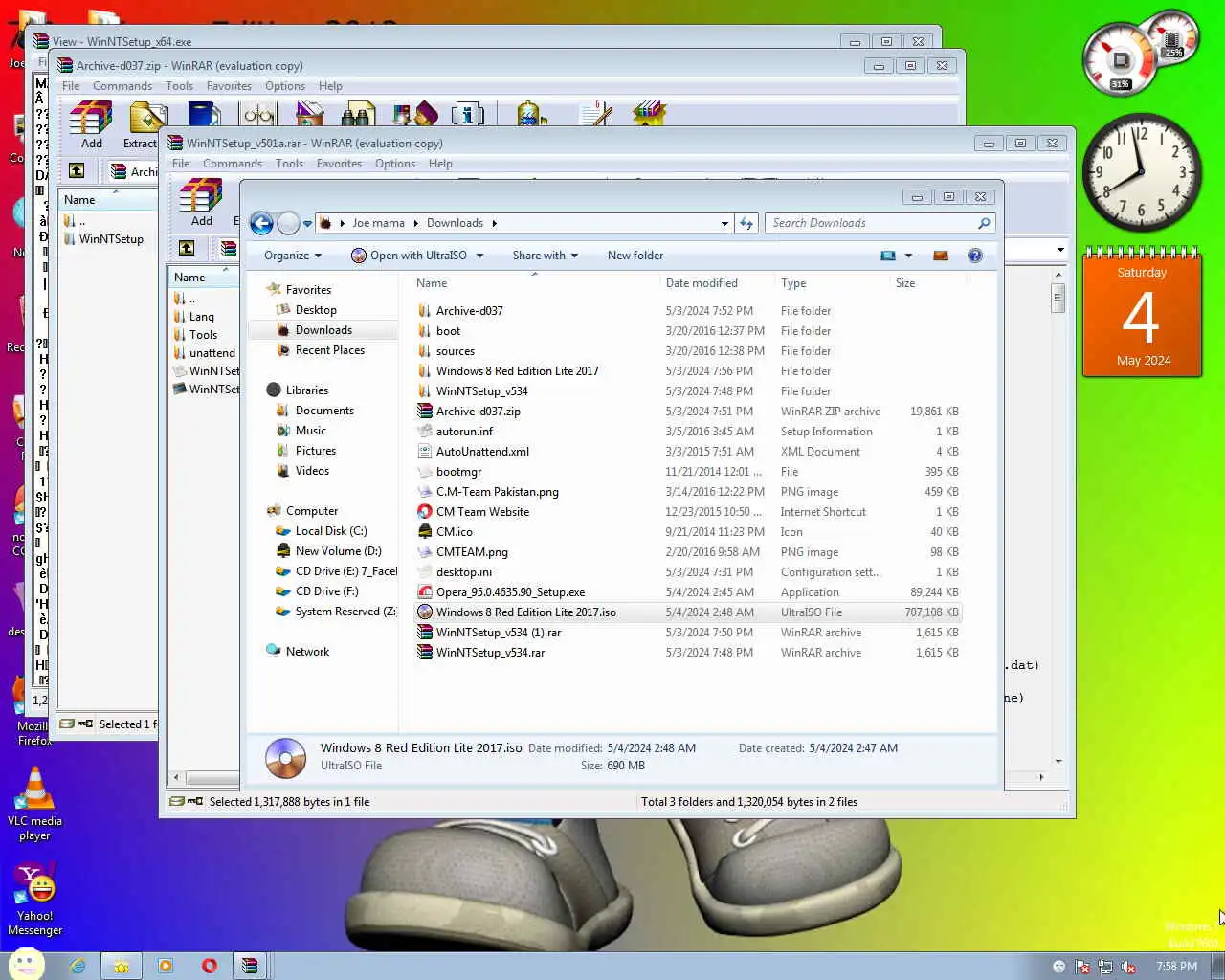The height and width of the screenshot is (980, 1225).
Task: Open File menu in Archive-d037.zip WinRAR
Action: pyautogui.click(x=71, y=86)
